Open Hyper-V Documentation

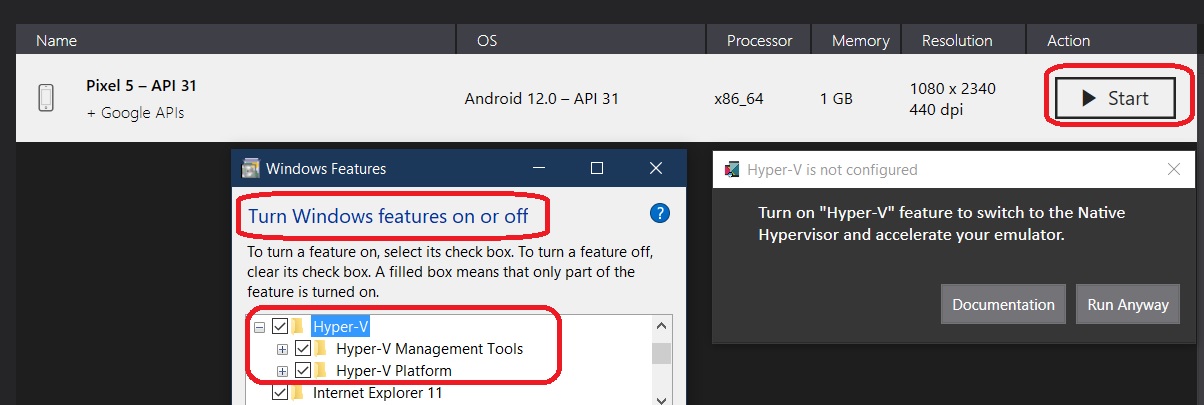pyautogui.click(x=1003, y=304)
